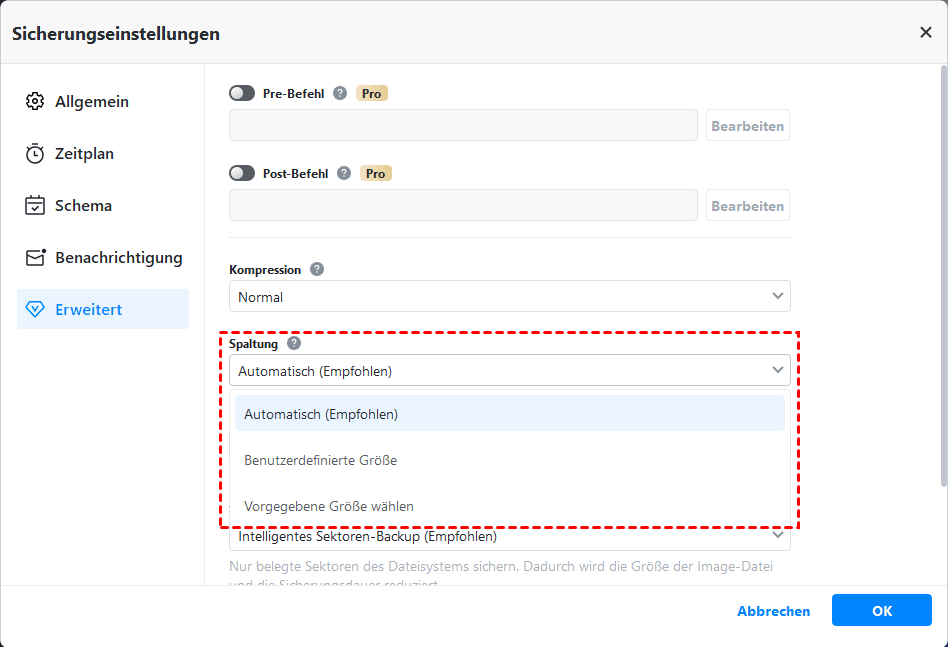Click the Erweitert diamond icon
The height and width of the screenshot is (647, 948).
35,310
